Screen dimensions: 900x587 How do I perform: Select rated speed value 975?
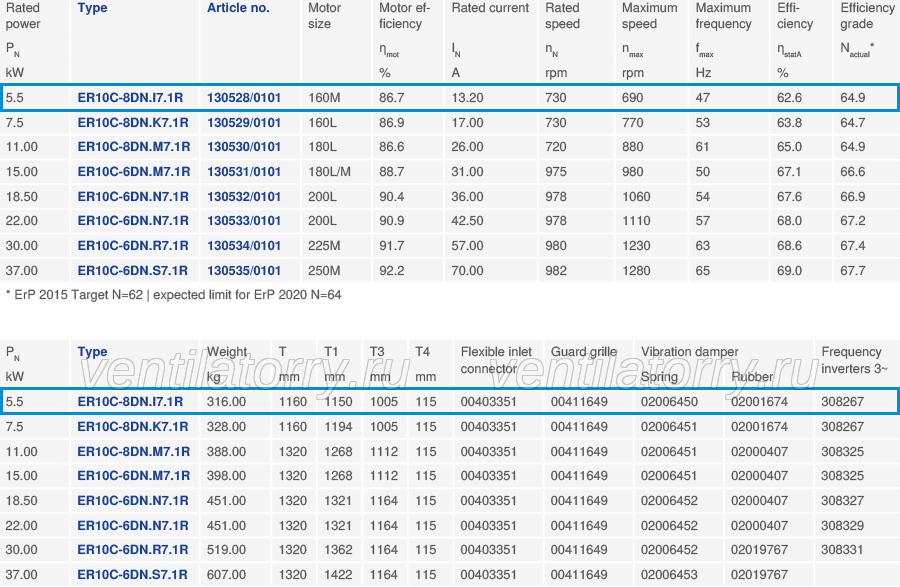(x=556, y=172)
